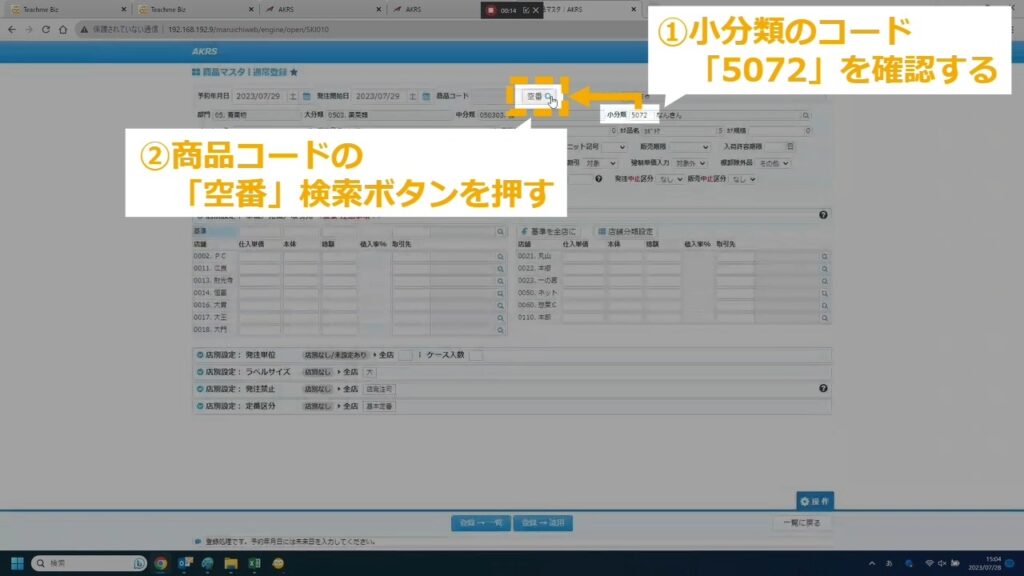Click search icon in 0021 丸山 row

pos(825,257)
